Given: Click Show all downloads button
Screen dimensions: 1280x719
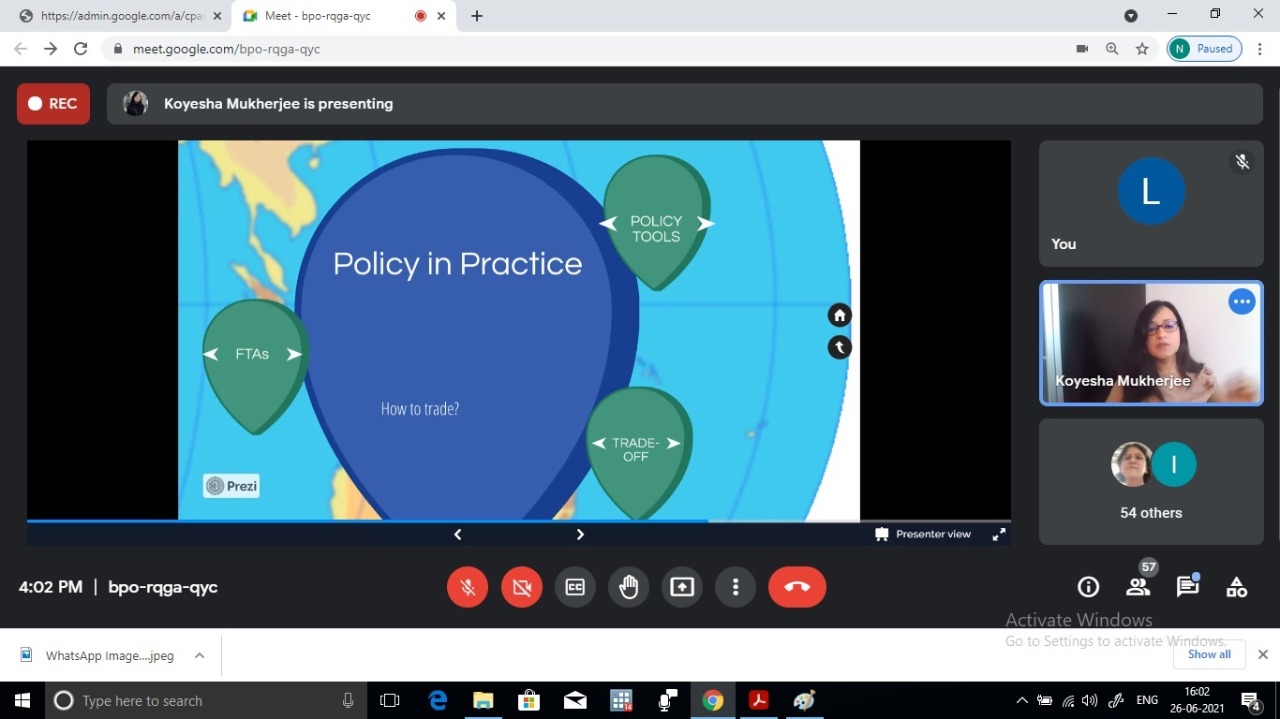Looking at the screenshot, I should point(1209,654).
